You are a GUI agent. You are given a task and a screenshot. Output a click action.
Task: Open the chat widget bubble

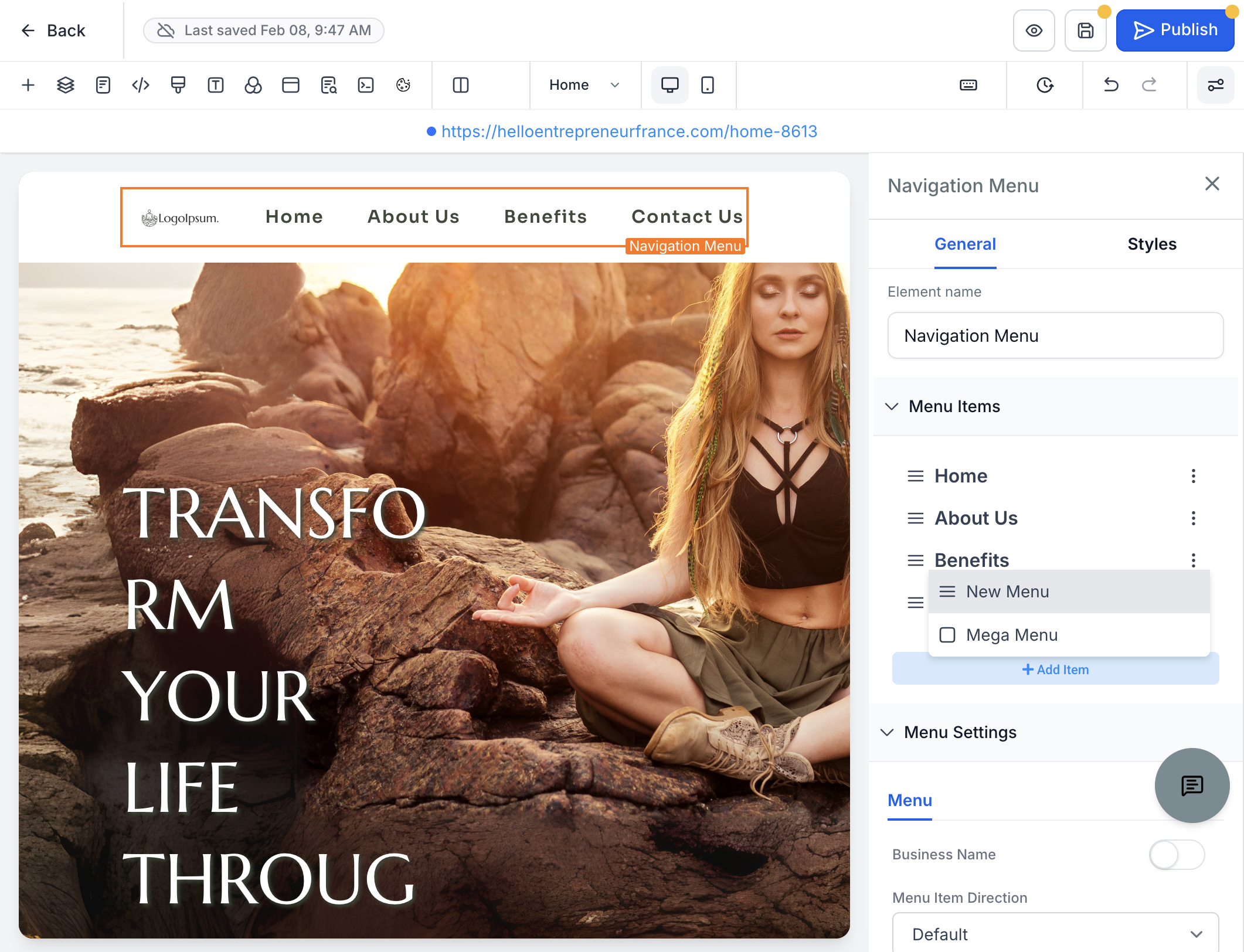point(1192,785)
